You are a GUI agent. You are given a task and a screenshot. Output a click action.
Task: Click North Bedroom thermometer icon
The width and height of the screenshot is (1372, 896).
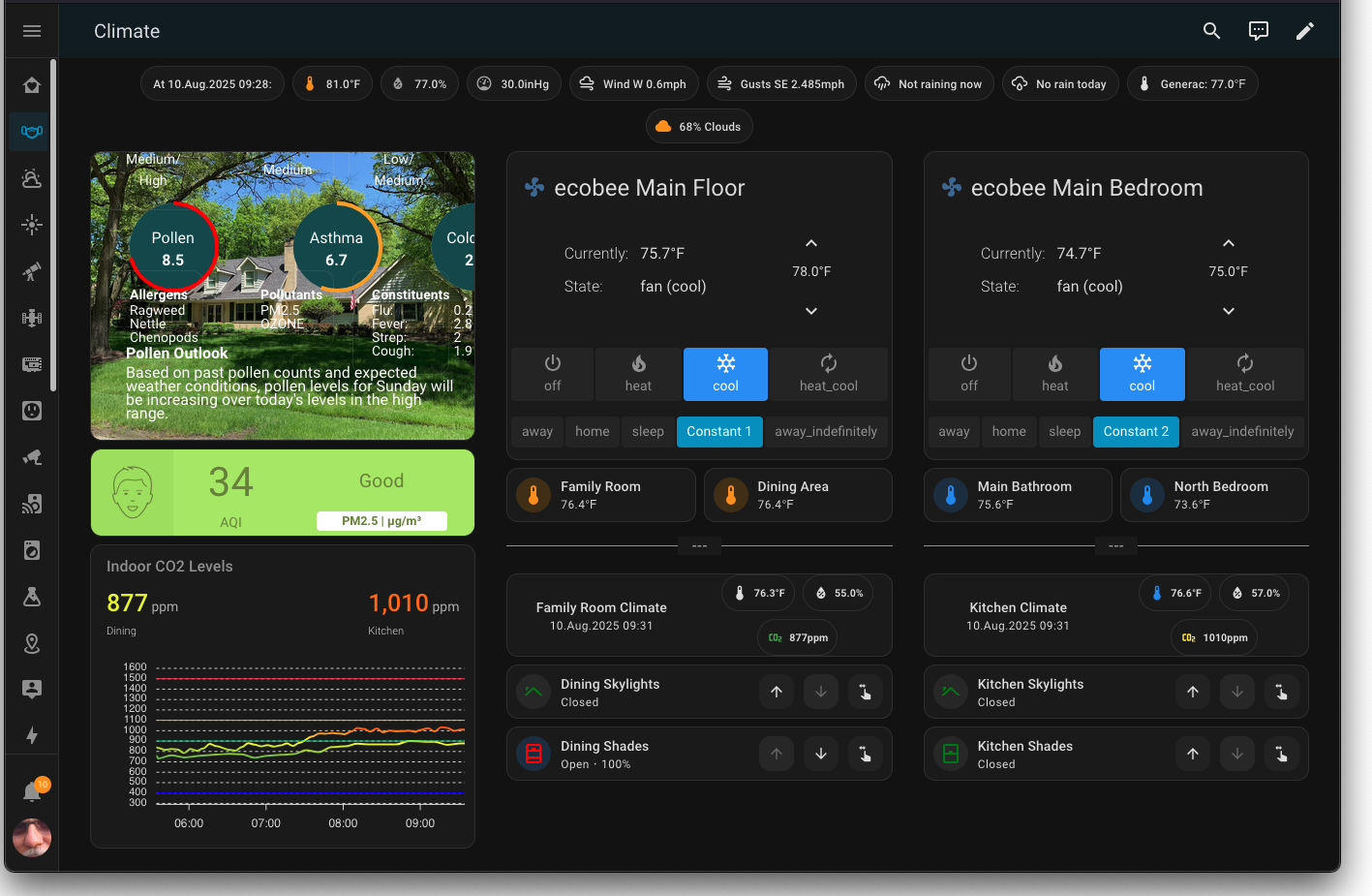1147,495
